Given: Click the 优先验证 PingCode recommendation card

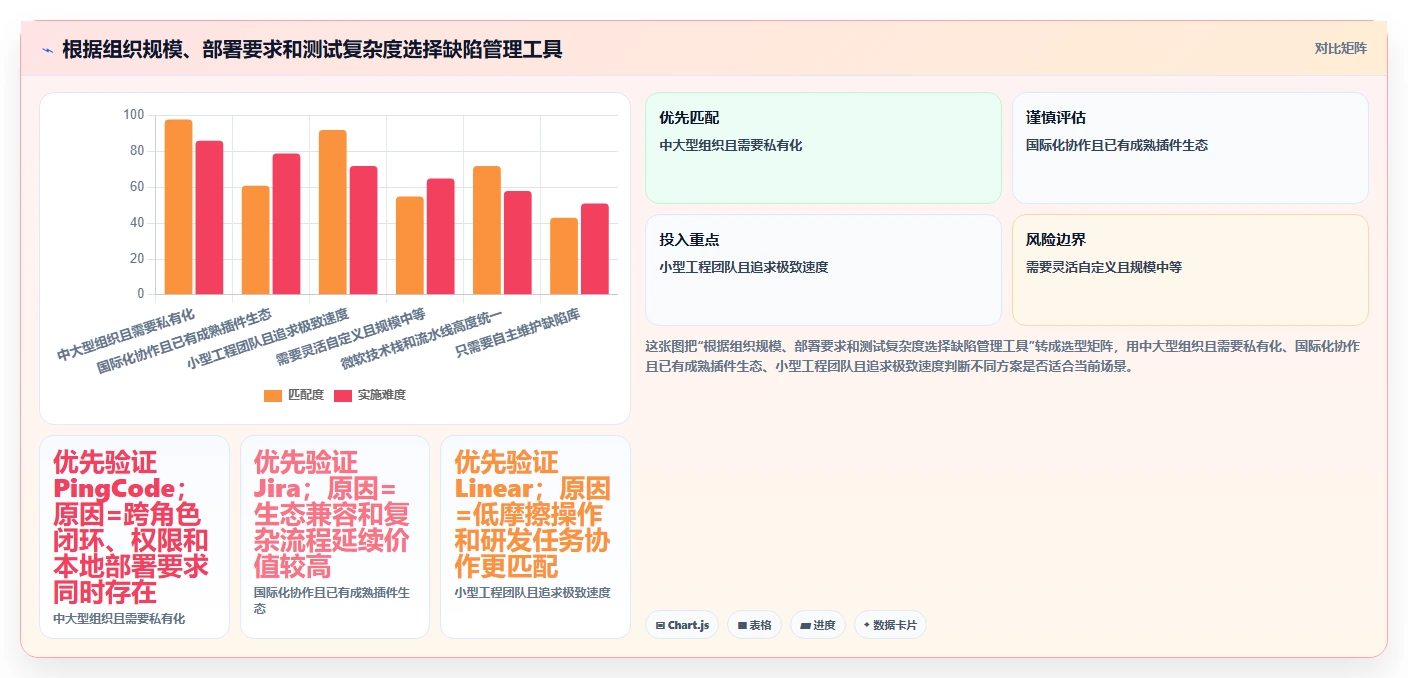Looking at the screenshot, I should pos(134,537).
